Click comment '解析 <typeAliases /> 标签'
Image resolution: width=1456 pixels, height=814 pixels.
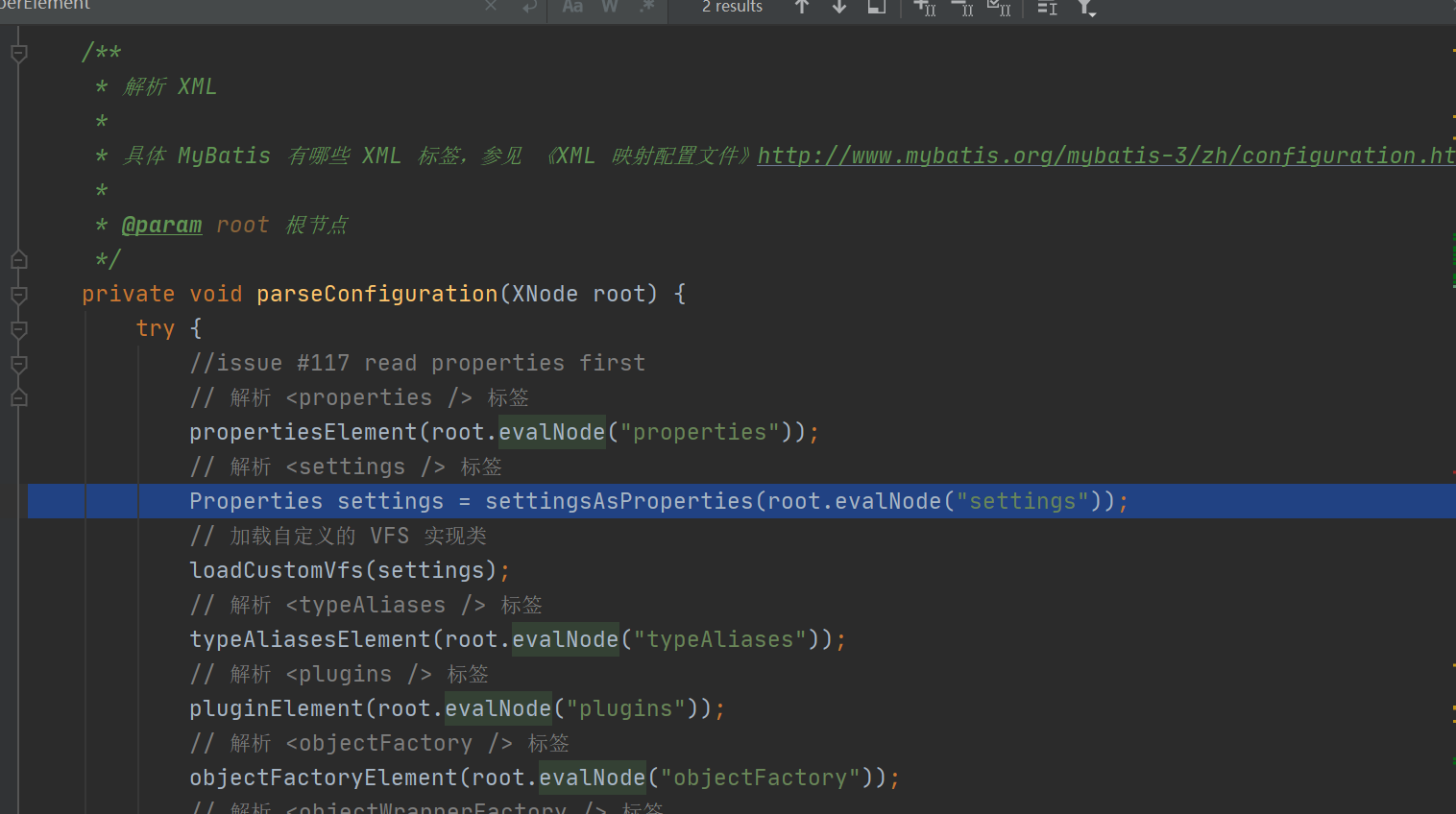pos(386,605)
